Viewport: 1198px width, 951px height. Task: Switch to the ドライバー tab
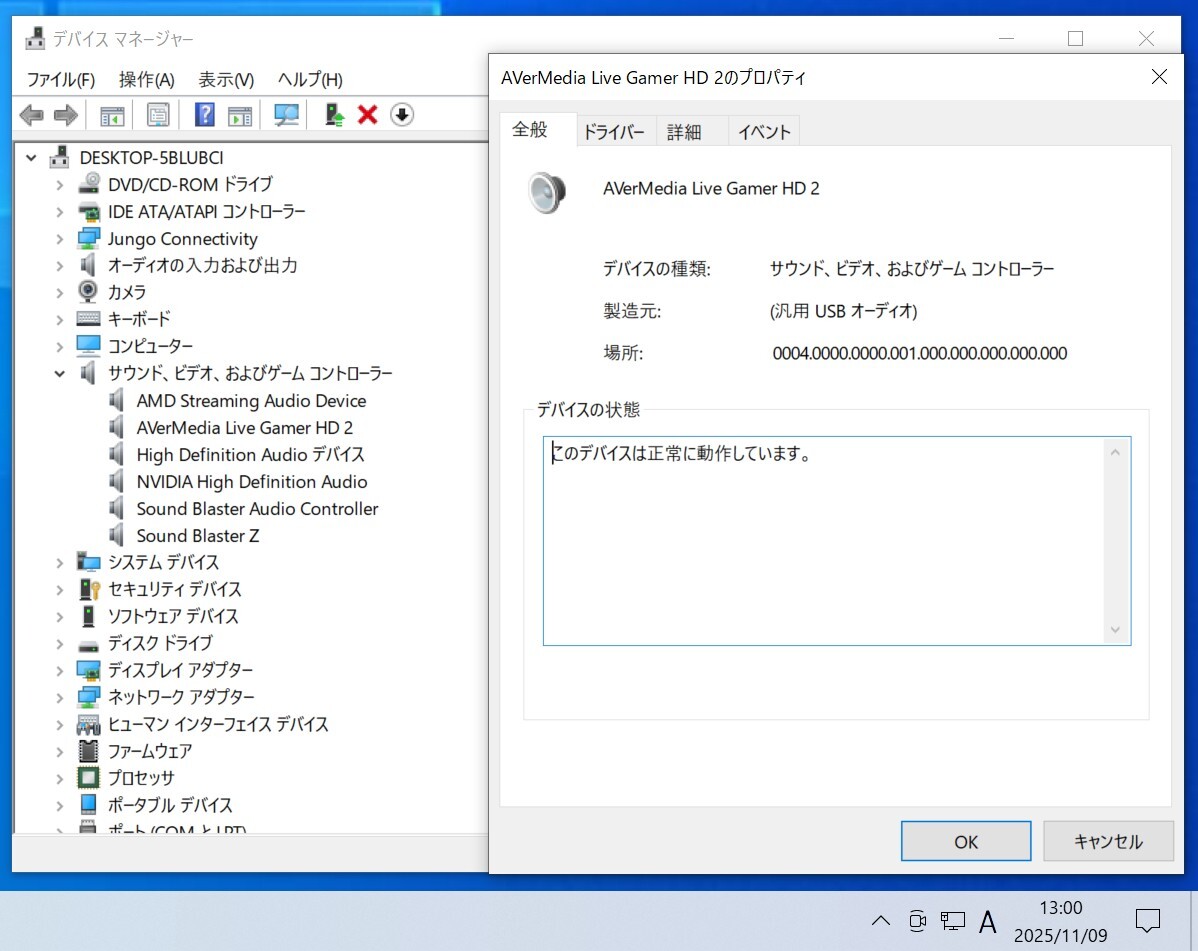pos(614,132)
